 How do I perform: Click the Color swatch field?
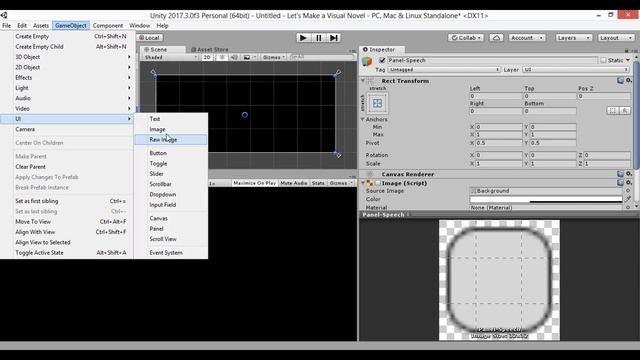point(546,199)
